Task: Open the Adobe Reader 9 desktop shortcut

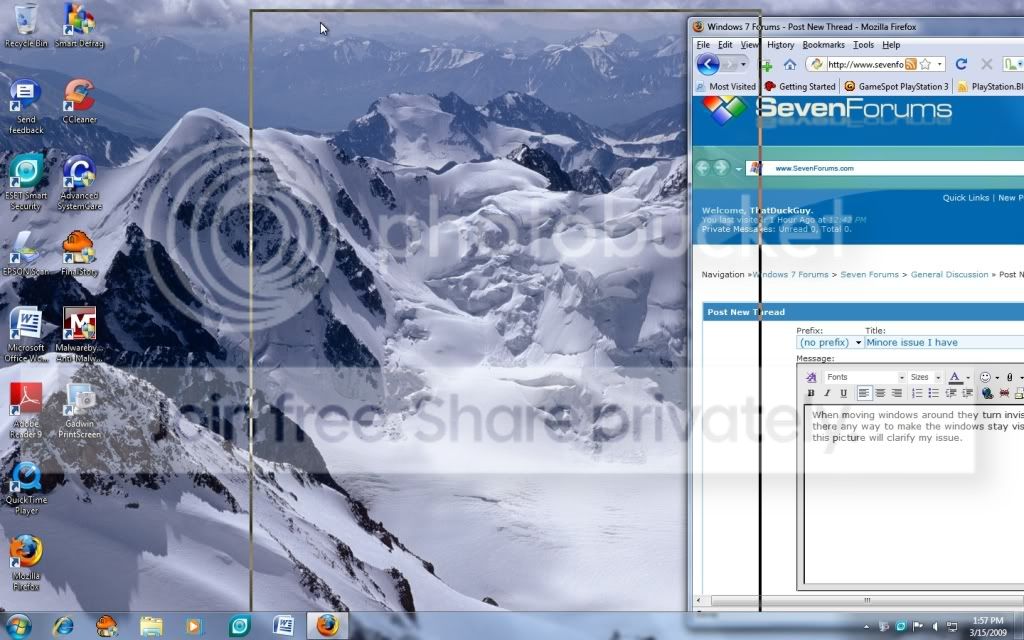Action: click(x=26, y=410)
